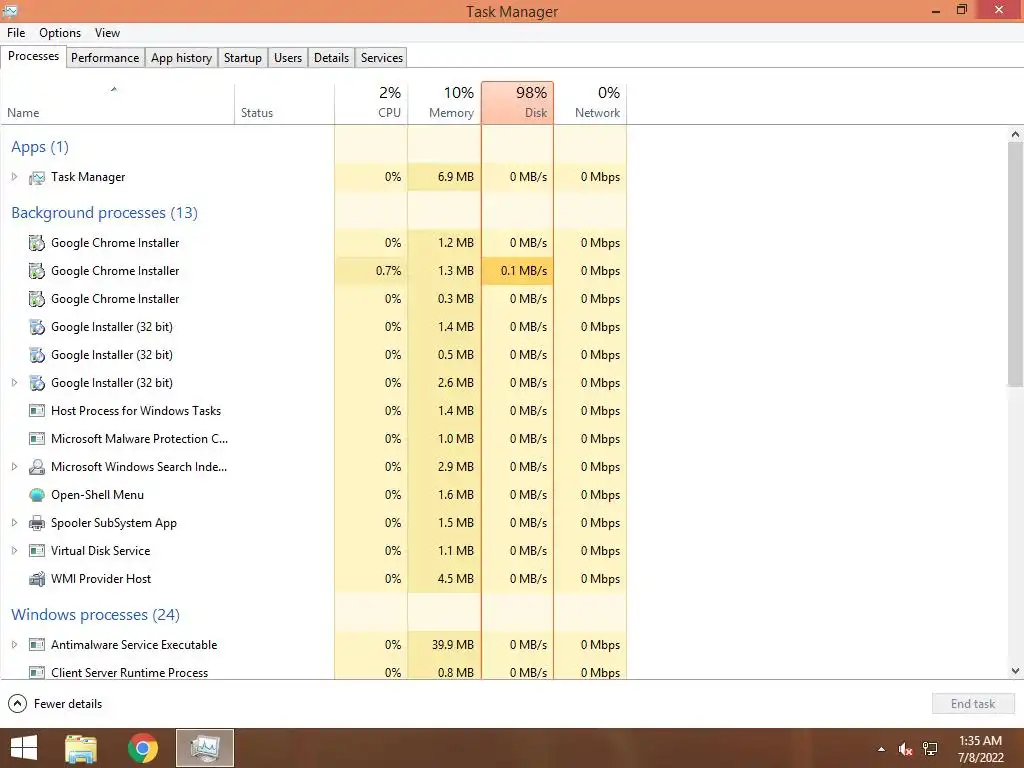This screenshot has width=1024, height=768.
Task: Collapse view using the Fewer details arrow
Action: pos(18,704)
